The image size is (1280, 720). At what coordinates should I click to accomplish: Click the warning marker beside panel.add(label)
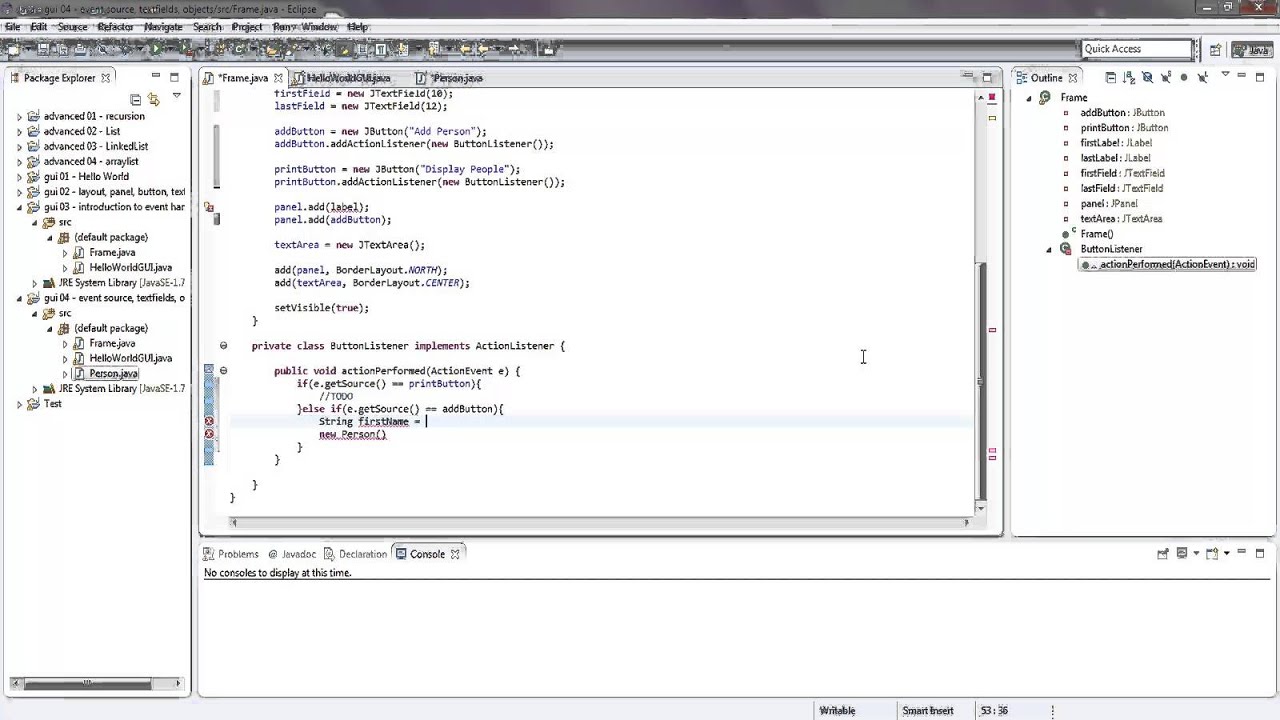point(209,207)
